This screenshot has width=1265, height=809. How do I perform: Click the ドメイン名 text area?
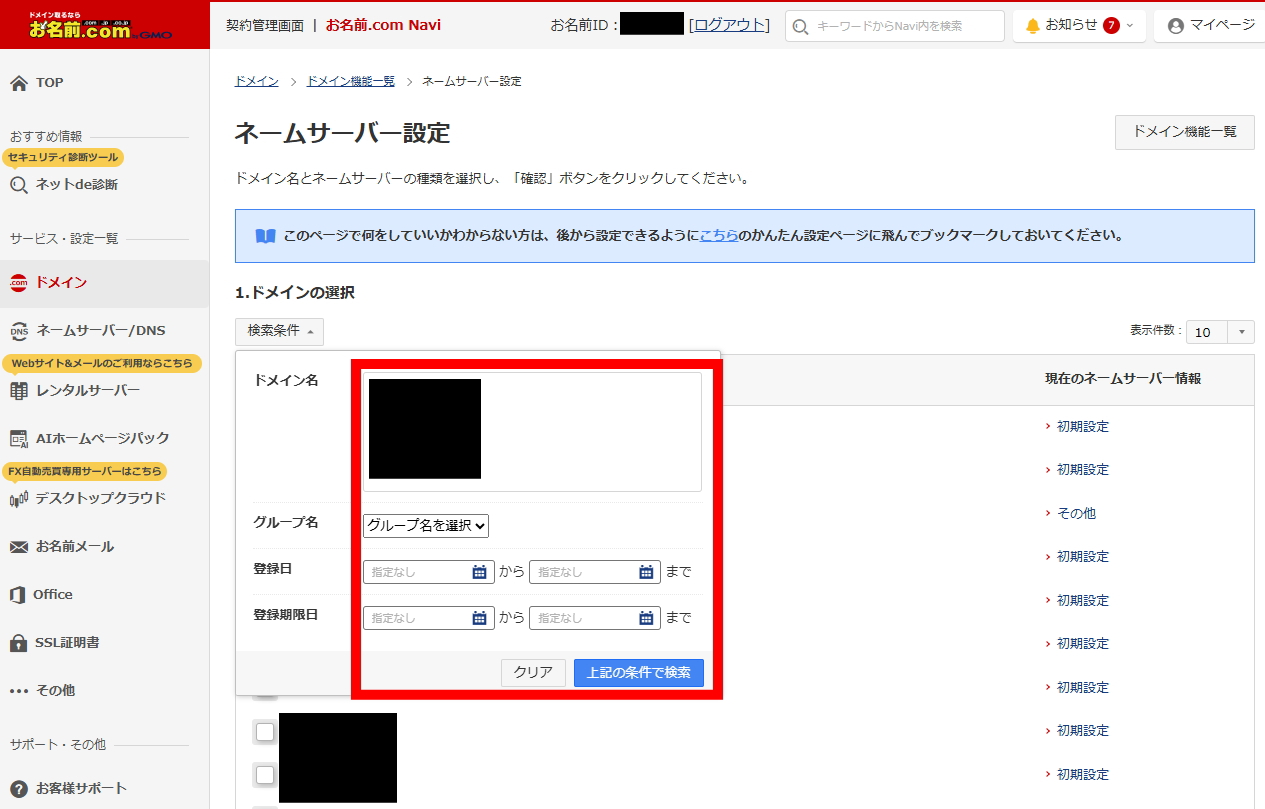pyautogui.click(x=532, y=431)
